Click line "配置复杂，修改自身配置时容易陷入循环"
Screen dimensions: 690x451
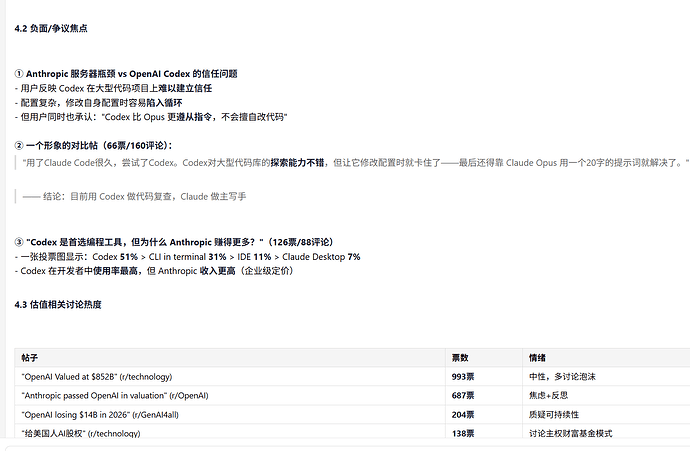tap(99, 103)
